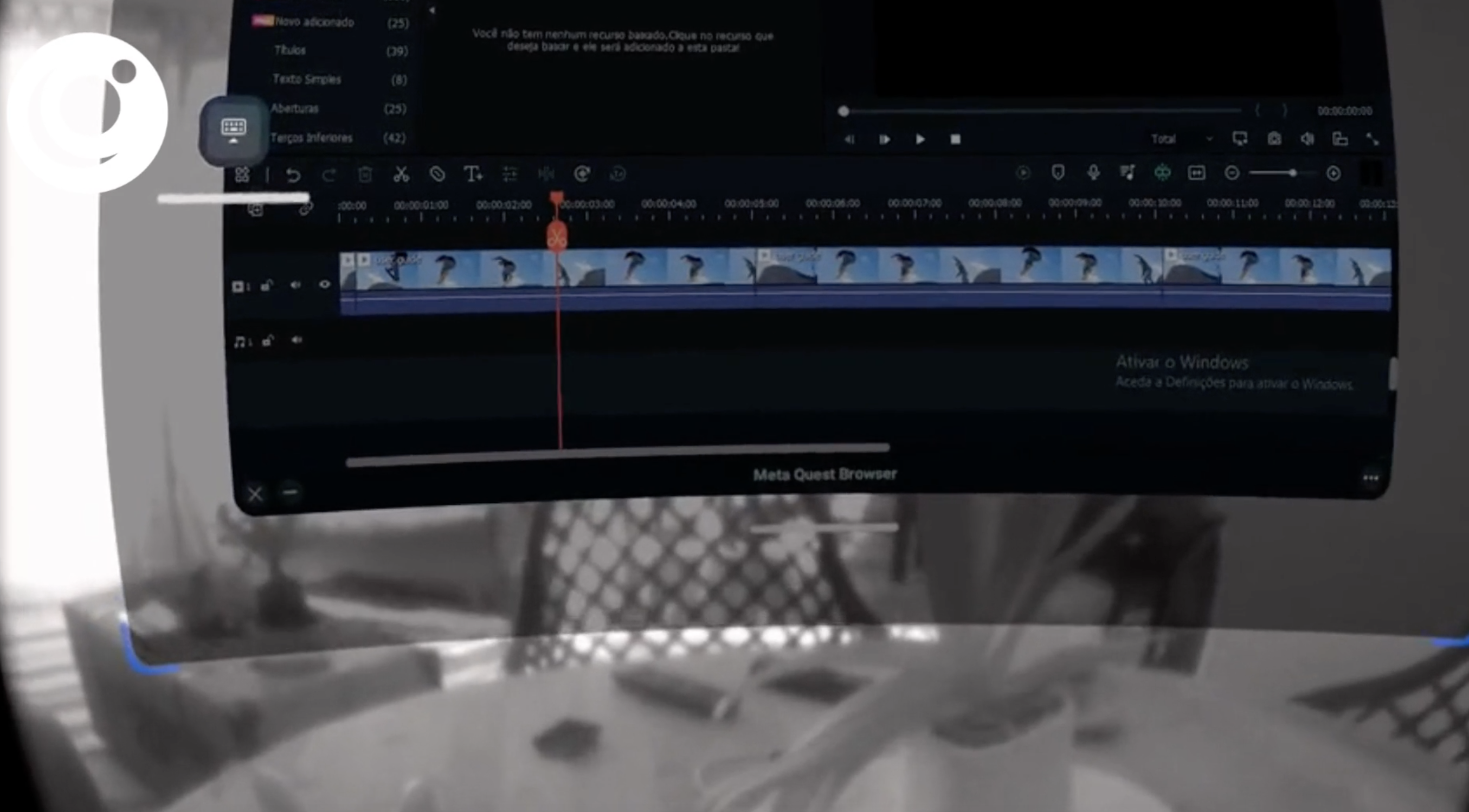The image size is (1469, 812).
Task: Undo the last edit
Action: (x=293, y=175)
